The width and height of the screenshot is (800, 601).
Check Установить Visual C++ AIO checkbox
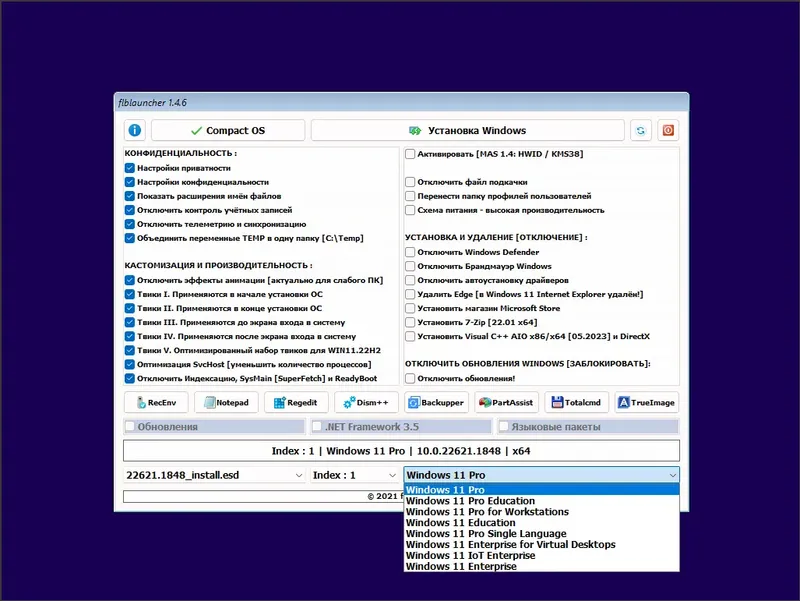coord(410,336)
